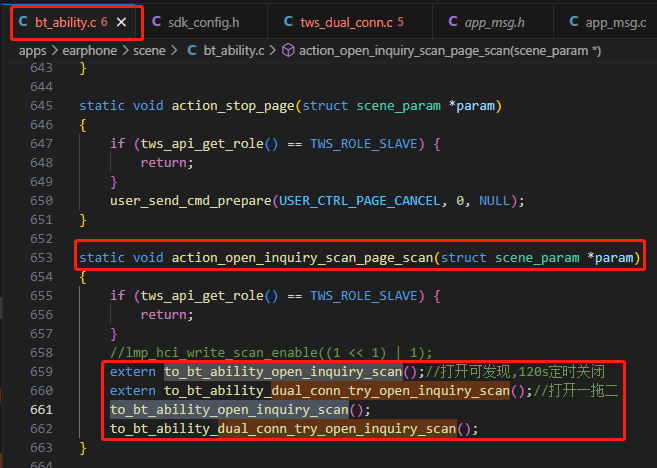The height and width of the screenshot is (468, 657).
Task: Click line number 661 in the gutter
Action: click(x=41, y=410)
